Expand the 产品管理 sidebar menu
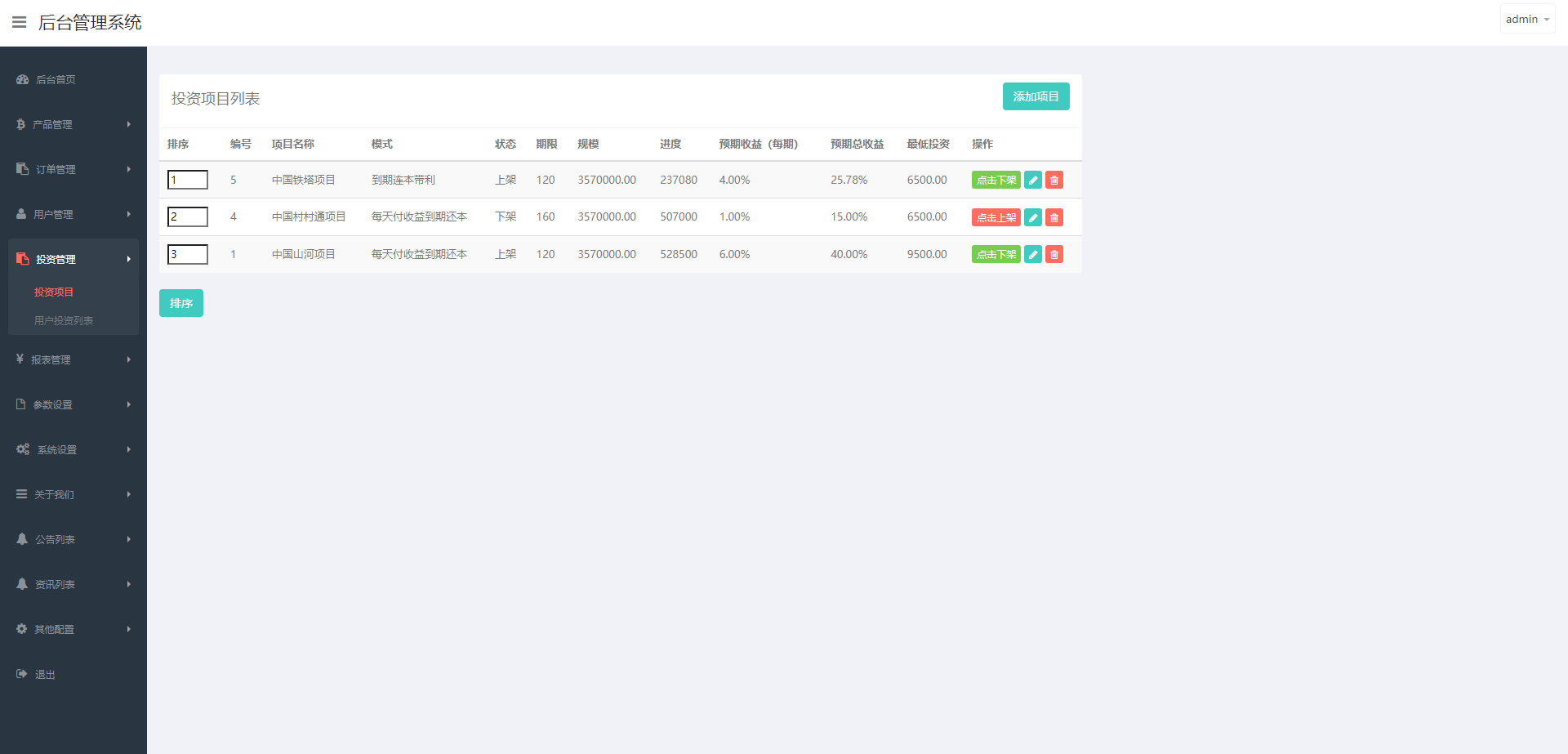 [73, 124]
